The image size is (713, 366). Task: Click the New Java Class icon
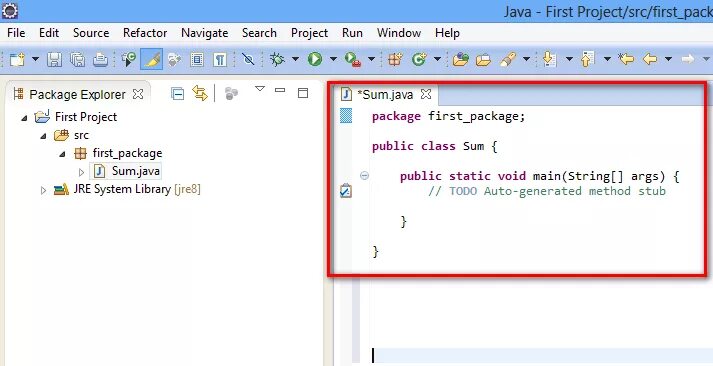(x=419, y=60)
